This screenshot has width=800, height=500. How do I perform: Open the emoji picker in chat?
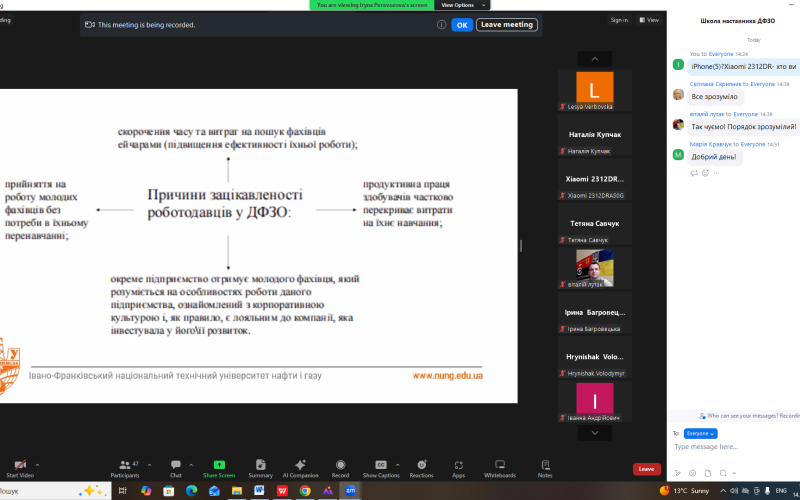click(692, 473)
